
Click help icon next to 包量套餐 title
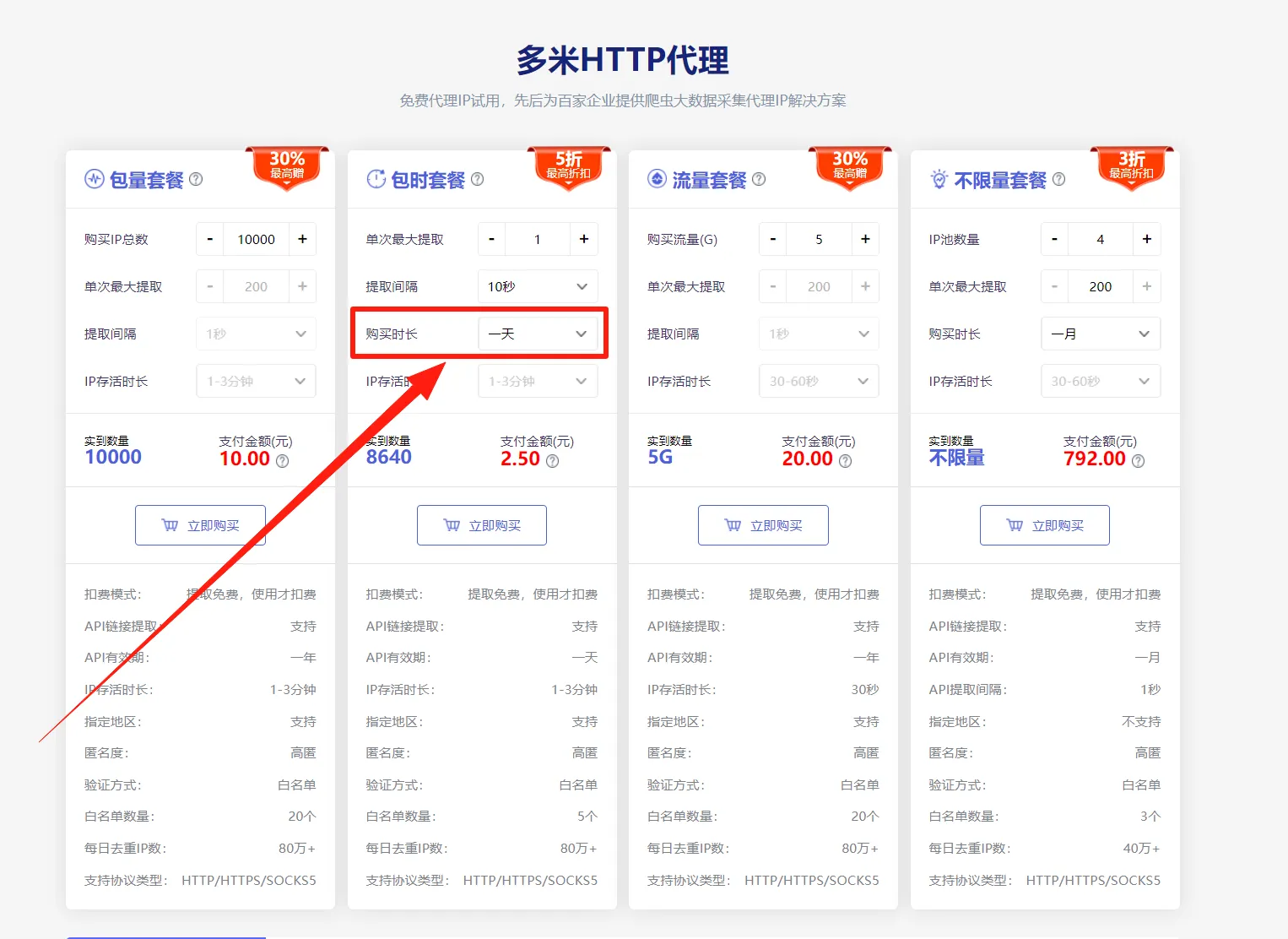(x=196, y=179)
